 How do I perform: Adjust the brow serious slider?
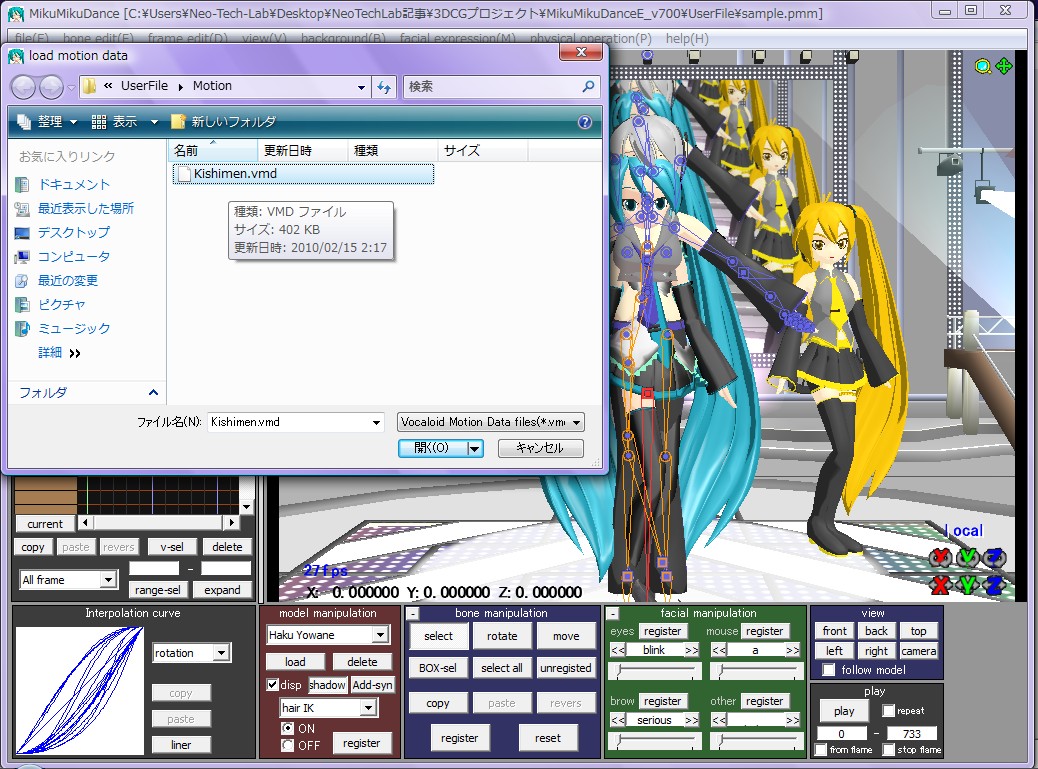coord(655,741)
